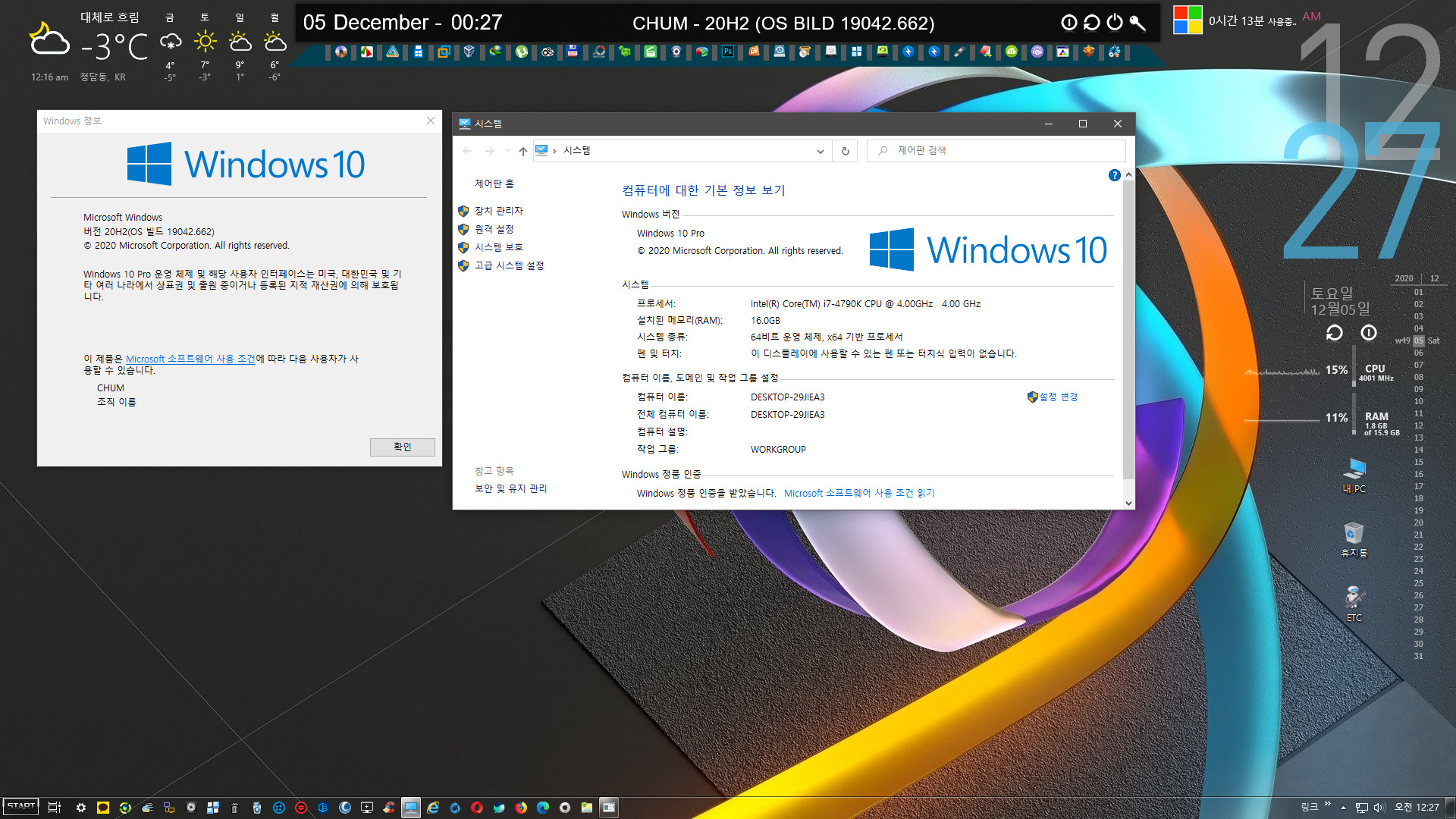This screenshot has height=819, width=1456.
Task: Open Microsoft Edge from taskbar
Action: (543, 808)
